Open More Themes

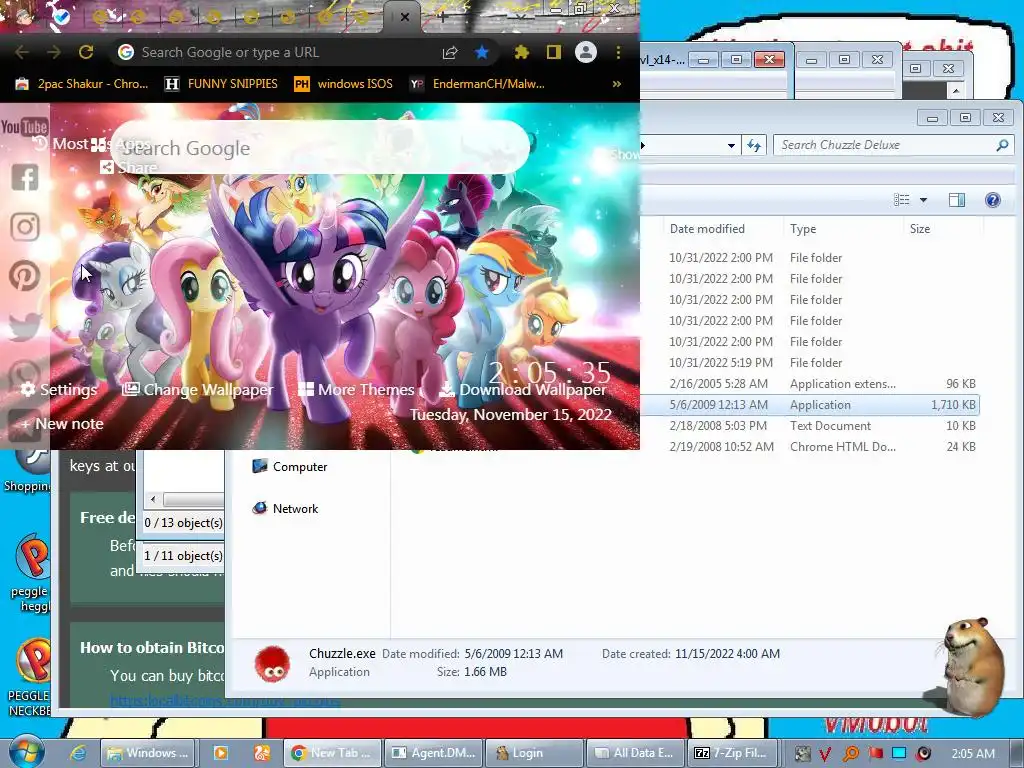pyautogui.click(x=357, y=390)
